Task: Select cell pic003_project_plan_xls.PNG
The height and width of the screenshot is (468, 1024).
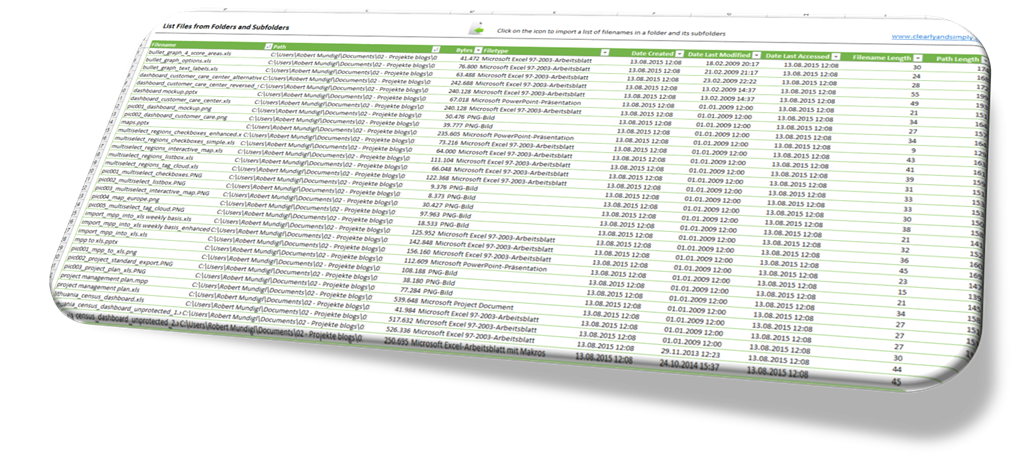Action: [104, 270]
